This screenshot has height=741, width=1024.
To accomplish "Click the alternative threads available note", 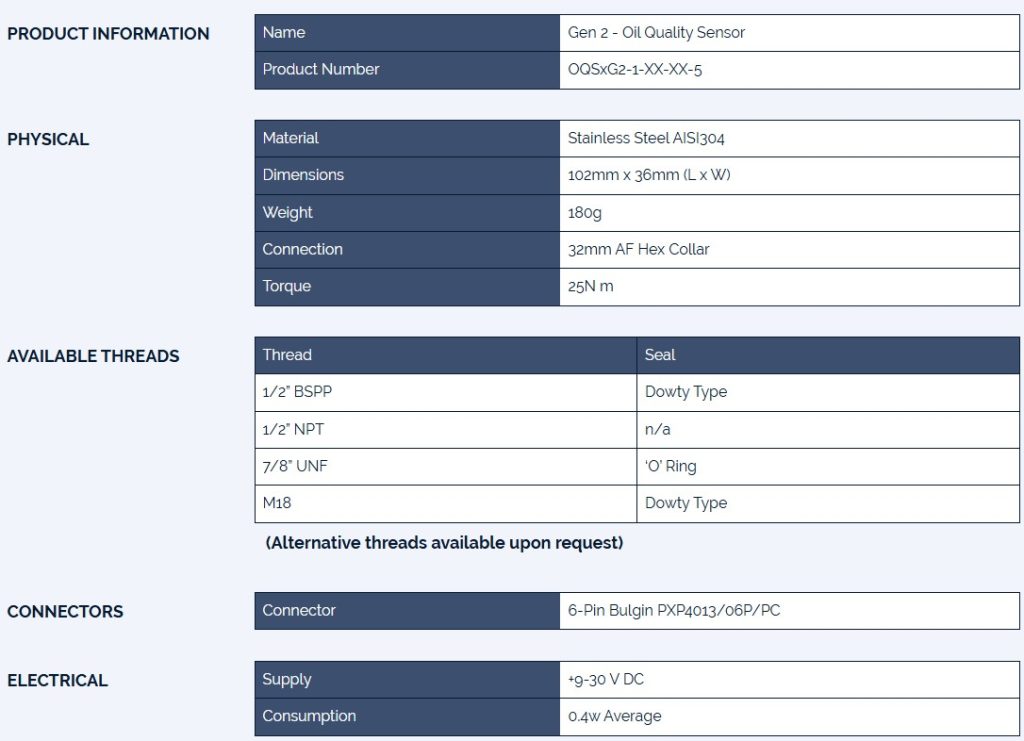I will point(444,543).
